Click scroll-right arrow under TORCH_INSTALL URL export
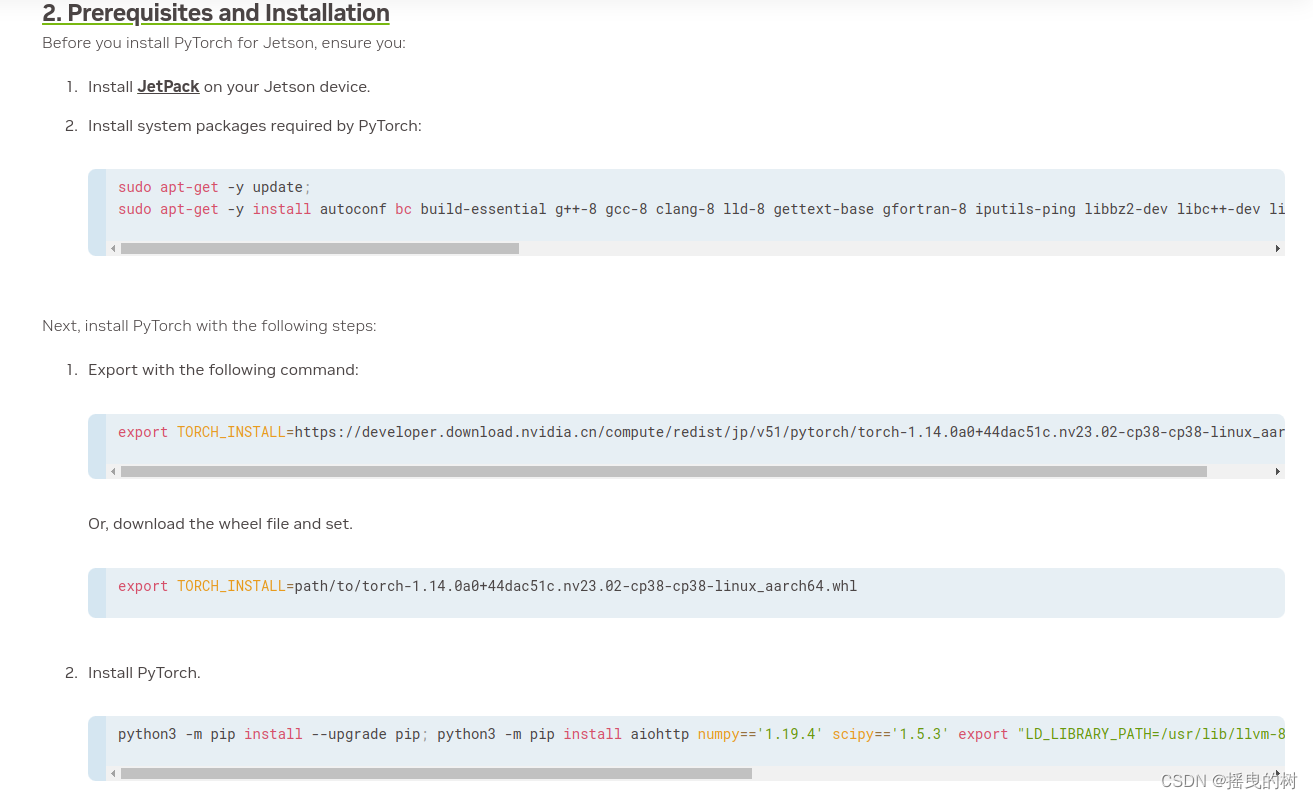 1278,471
